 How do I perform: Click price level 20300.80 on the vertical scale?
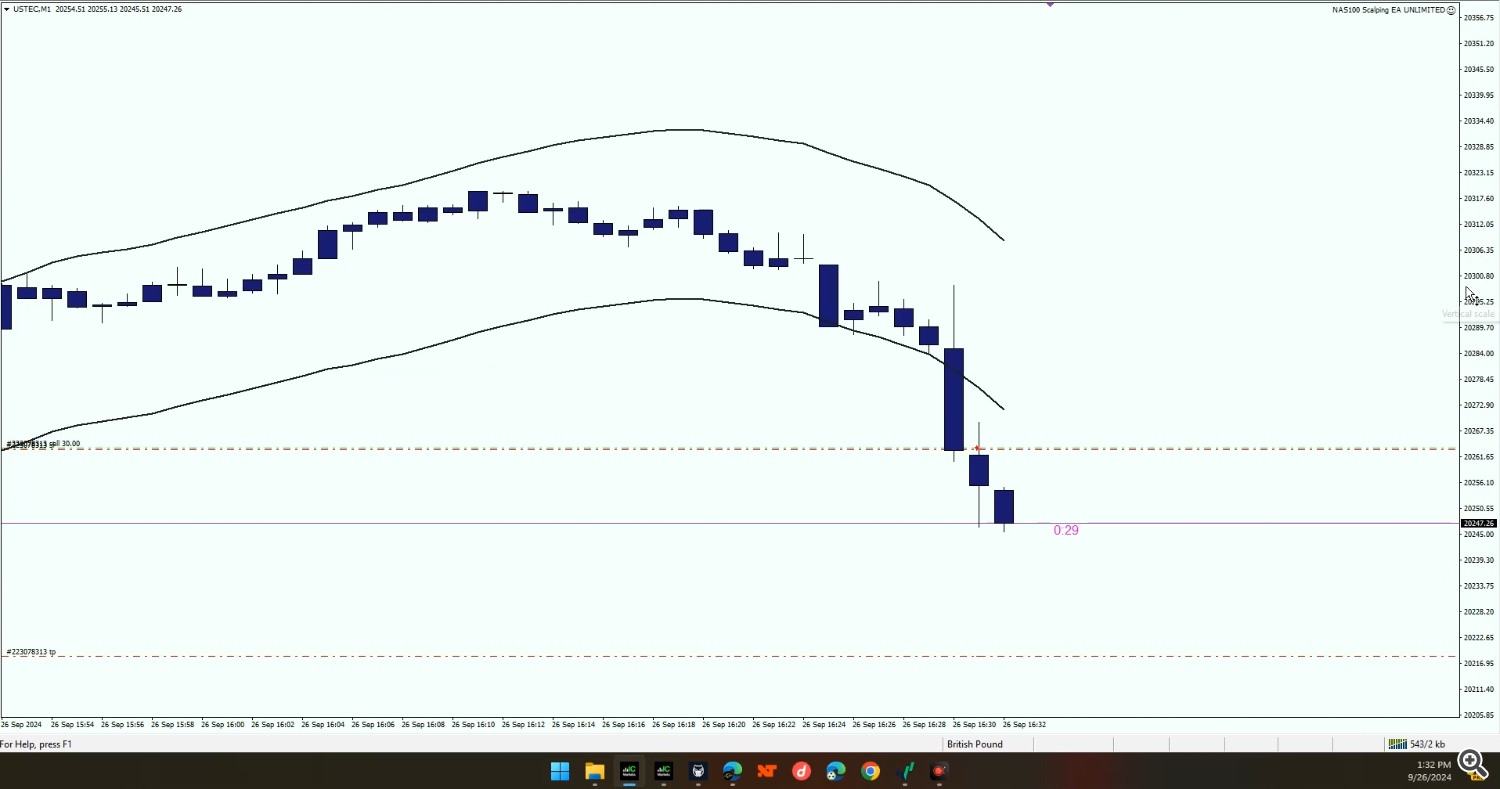pyautogui.click(x=1478, y=276)
